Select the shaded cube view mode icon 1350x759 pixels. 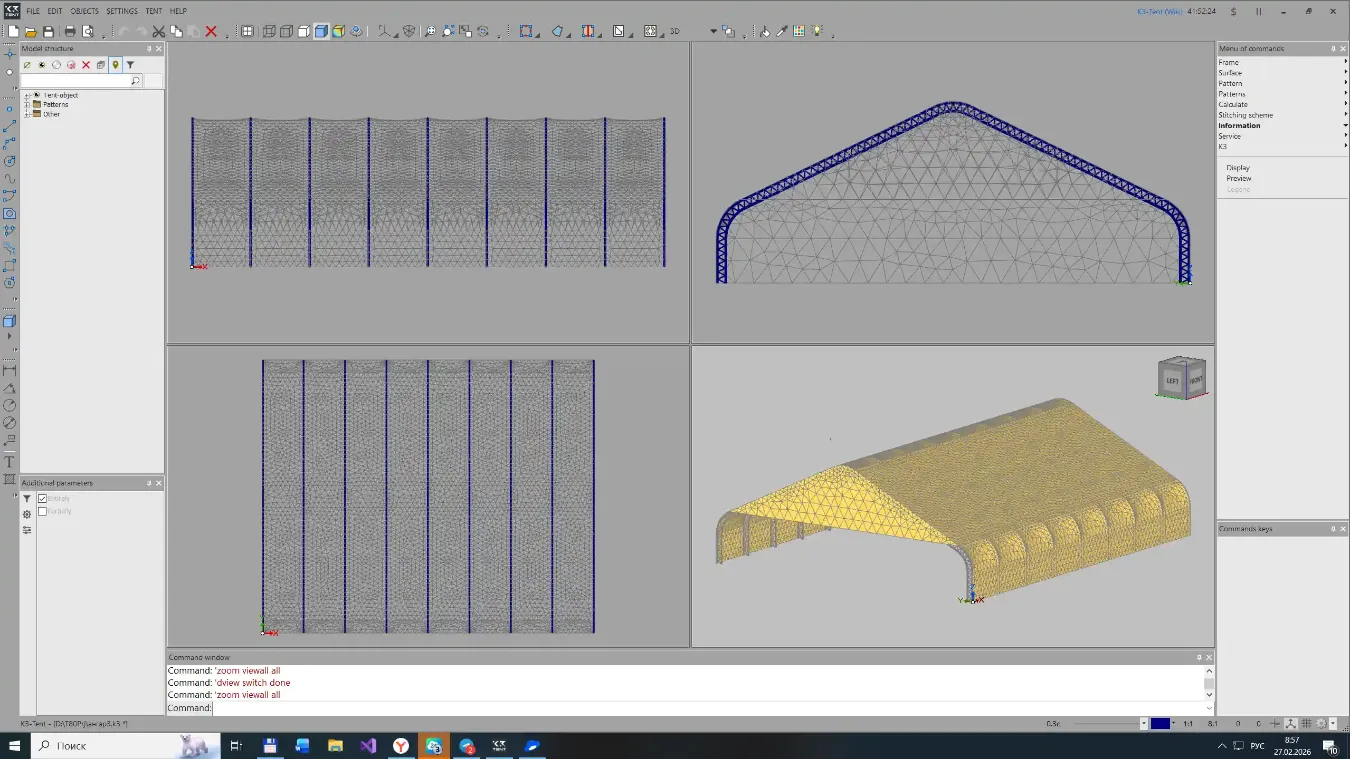pos(320,31)
